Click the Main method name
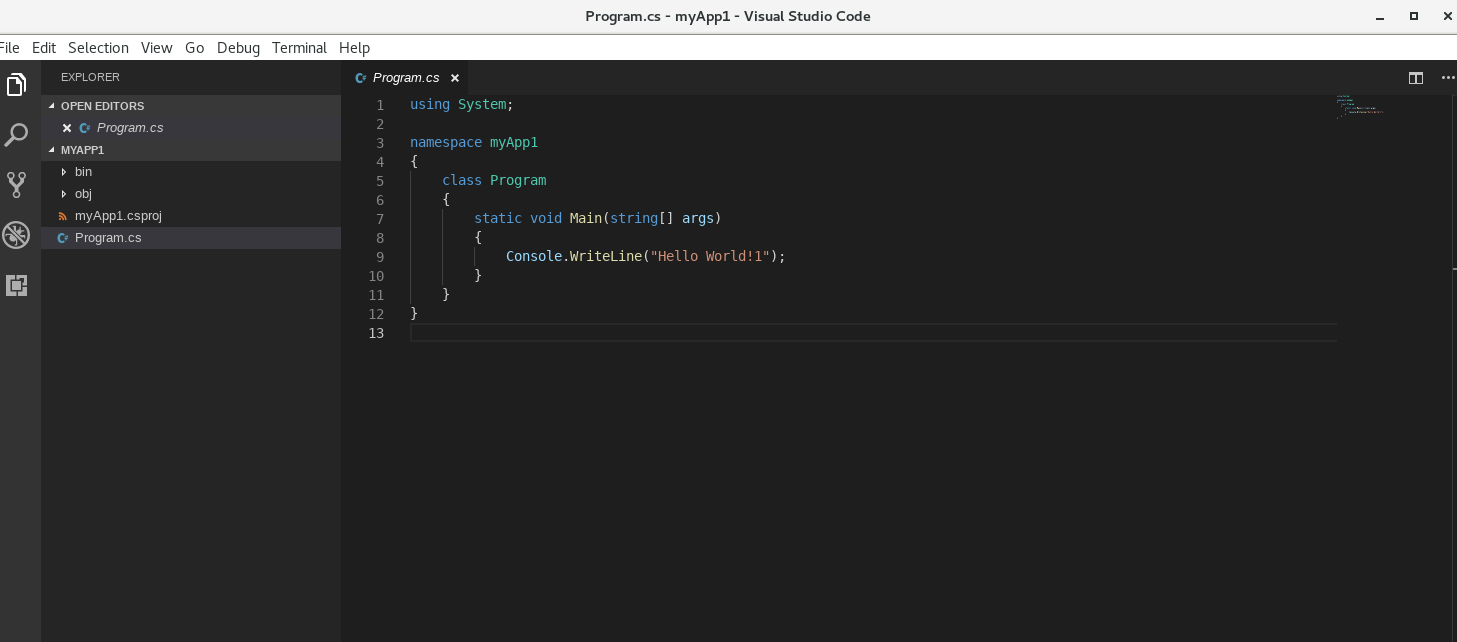Screen dimensions: 1457x642 coord(586,218)
